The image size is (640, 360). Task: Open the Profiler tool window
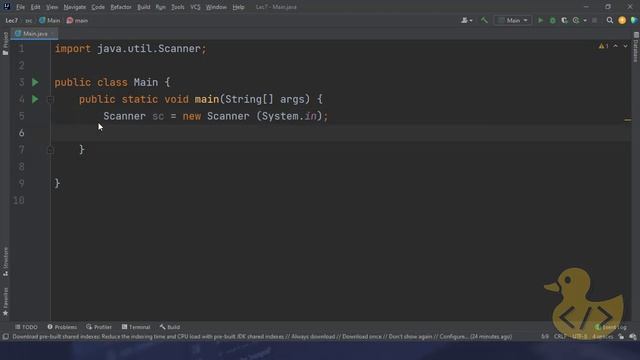point(99,327)
